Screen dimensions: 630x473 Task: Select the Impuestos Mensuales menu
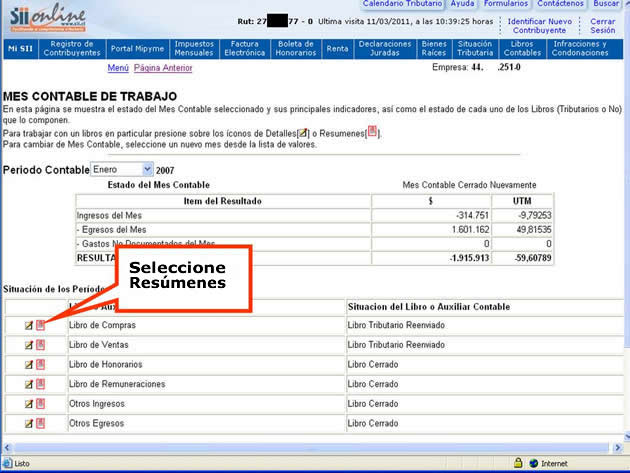pyautogui.click(x=193, y=48)
